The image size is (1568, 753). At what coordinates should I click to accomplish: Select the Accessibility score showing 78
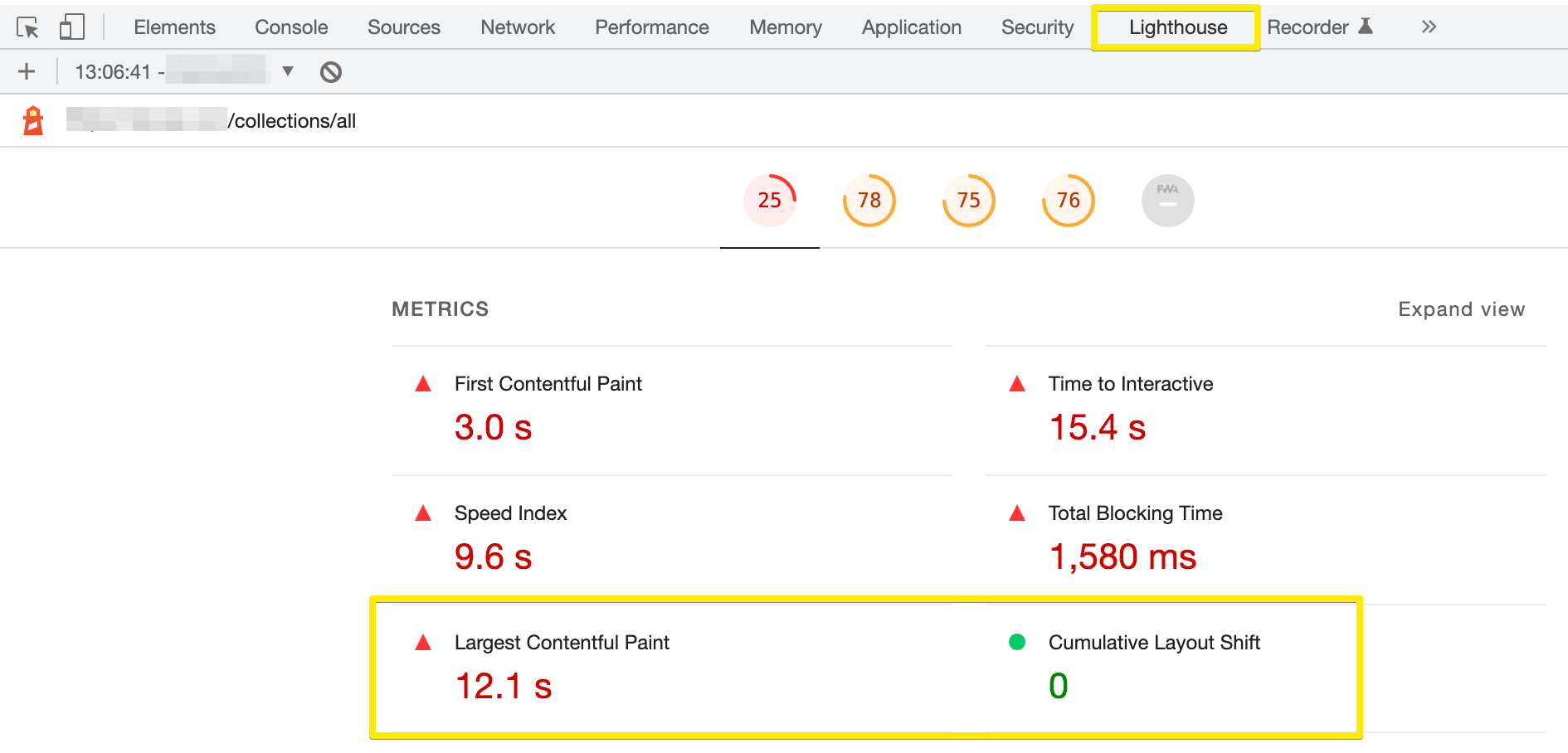[x=869, y=200]
